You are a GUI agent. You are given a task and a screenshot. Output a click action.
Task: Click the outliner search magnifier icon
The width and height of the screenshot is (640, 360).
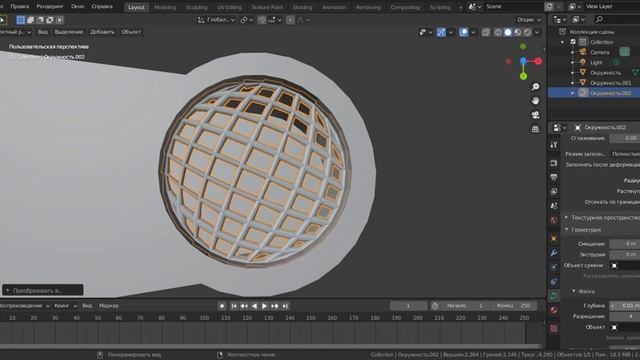pyautogui.click(x=599, y=19)
